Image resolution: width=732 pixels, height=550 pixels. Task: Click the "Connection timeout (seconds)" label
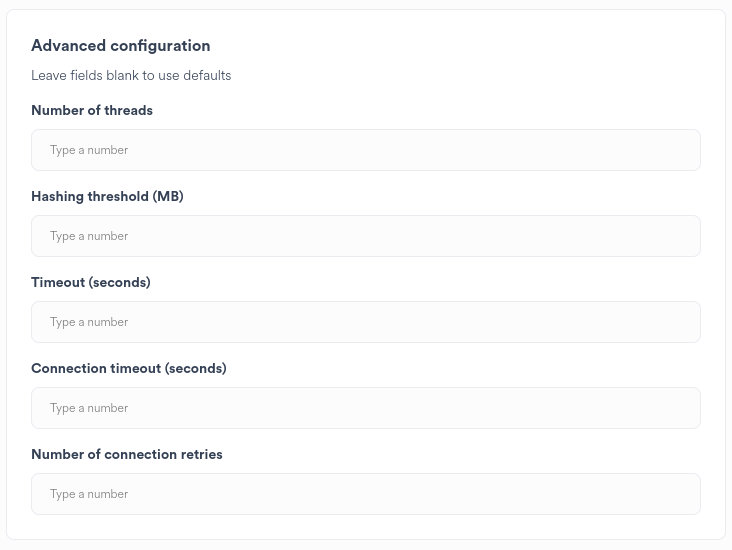point(129,368)
